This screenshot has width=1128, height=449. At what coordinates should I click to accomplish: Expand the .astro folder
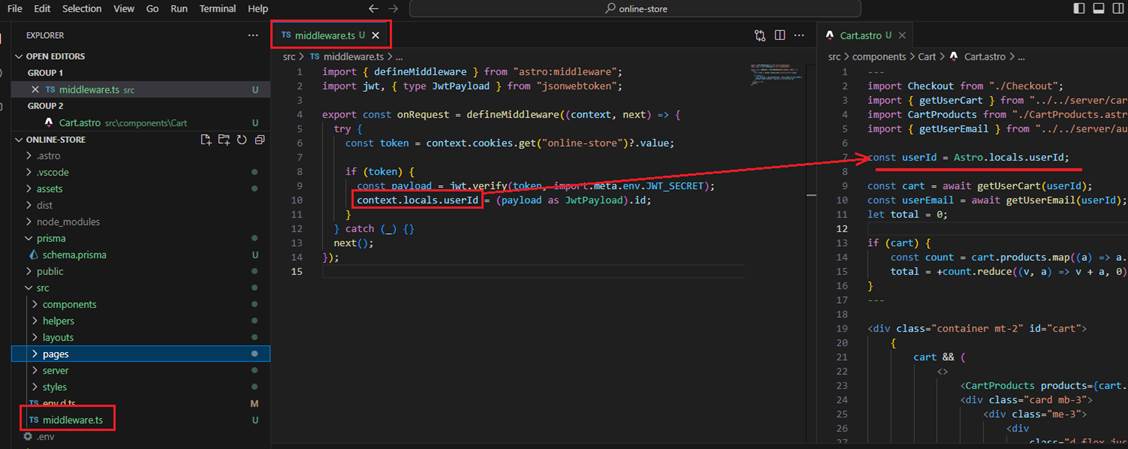pos(29,156)
